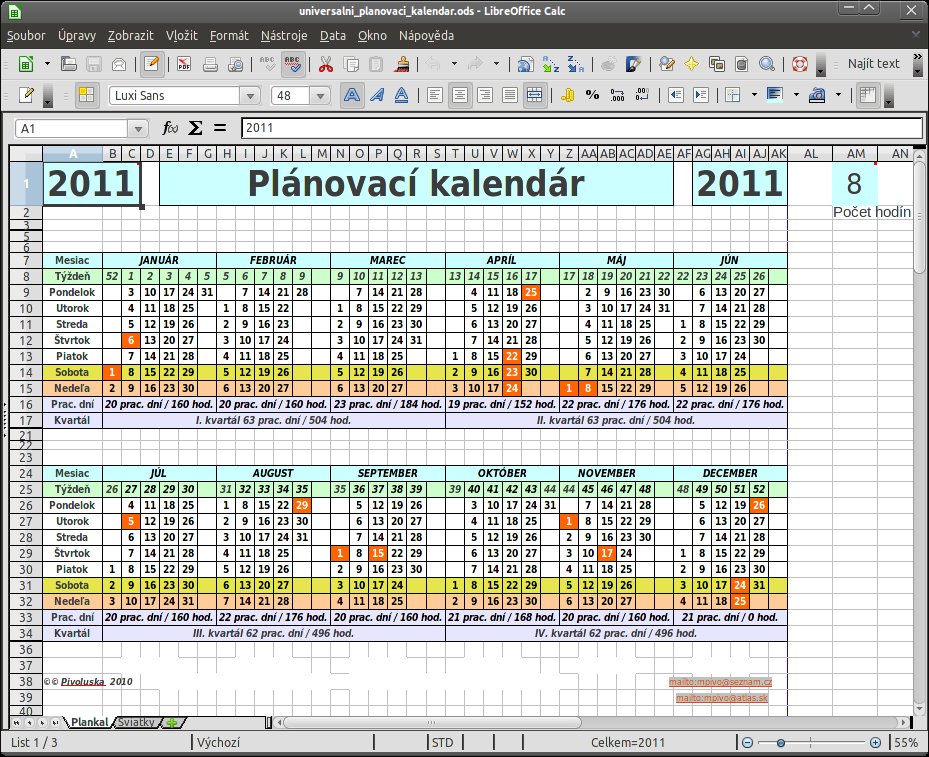Apply Percent number format
Viewport: 929px width, 757px height.
point(592,95)
